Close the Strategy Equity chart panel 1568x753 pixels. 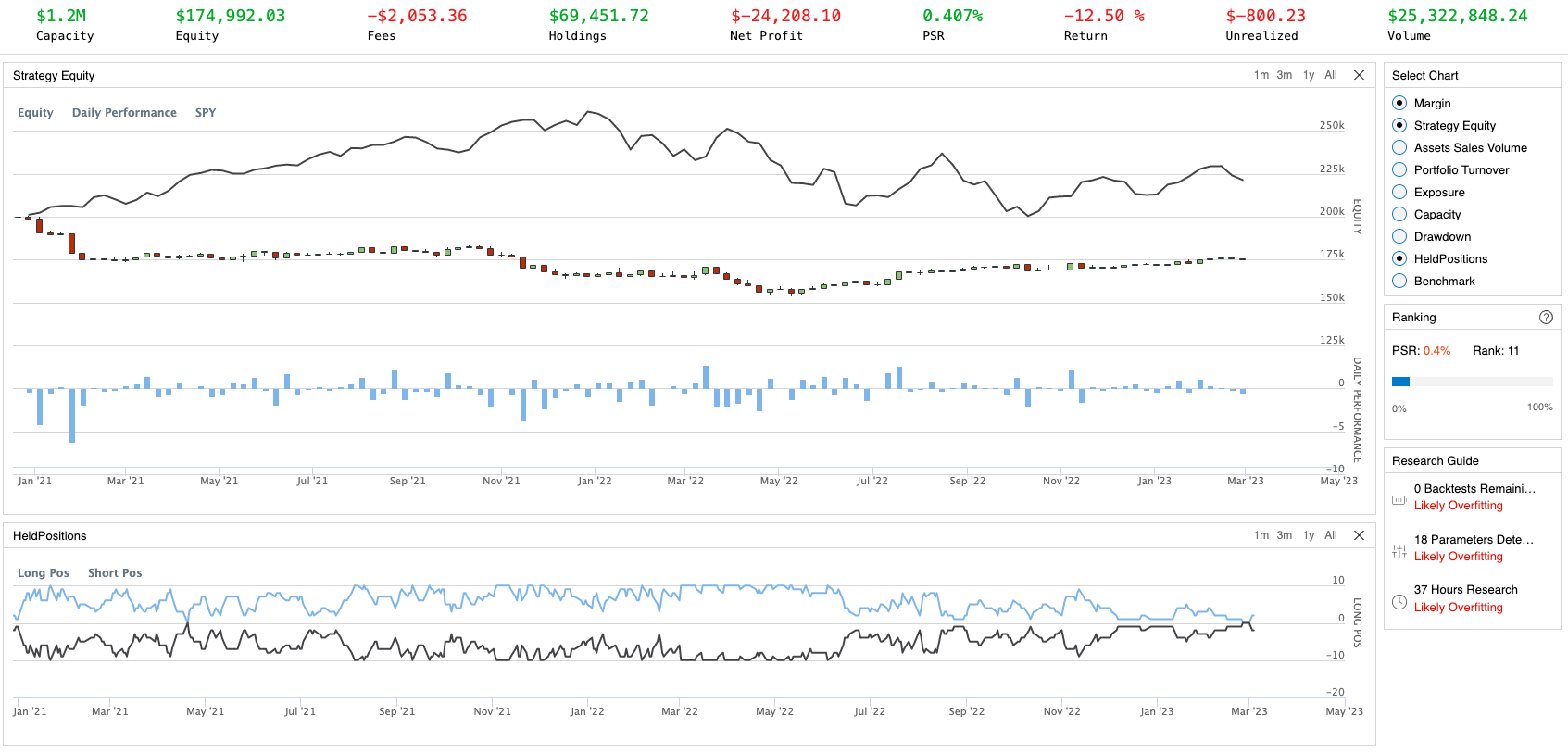click(1359, 75)
